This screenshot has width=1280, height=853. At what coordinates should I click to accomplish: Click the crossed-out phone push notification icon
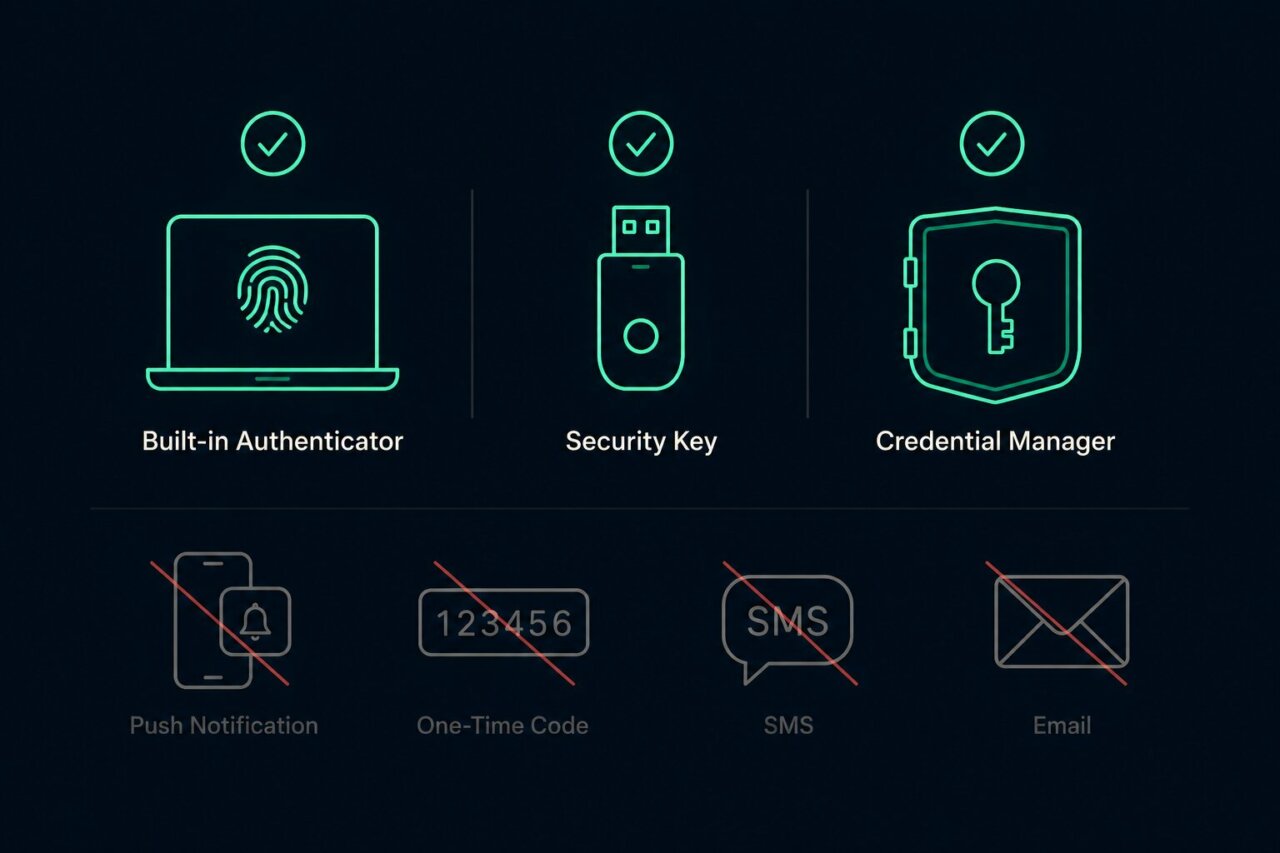221,620
